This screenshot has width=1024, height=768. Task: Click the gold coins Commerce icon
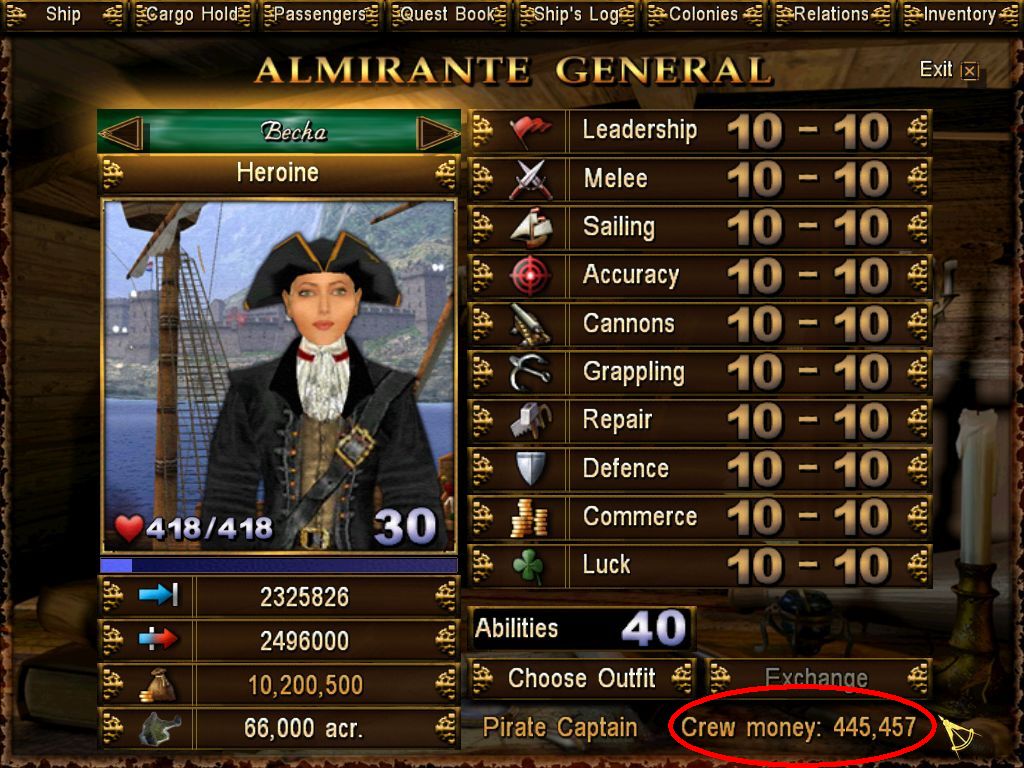click(x=530, y=517)
